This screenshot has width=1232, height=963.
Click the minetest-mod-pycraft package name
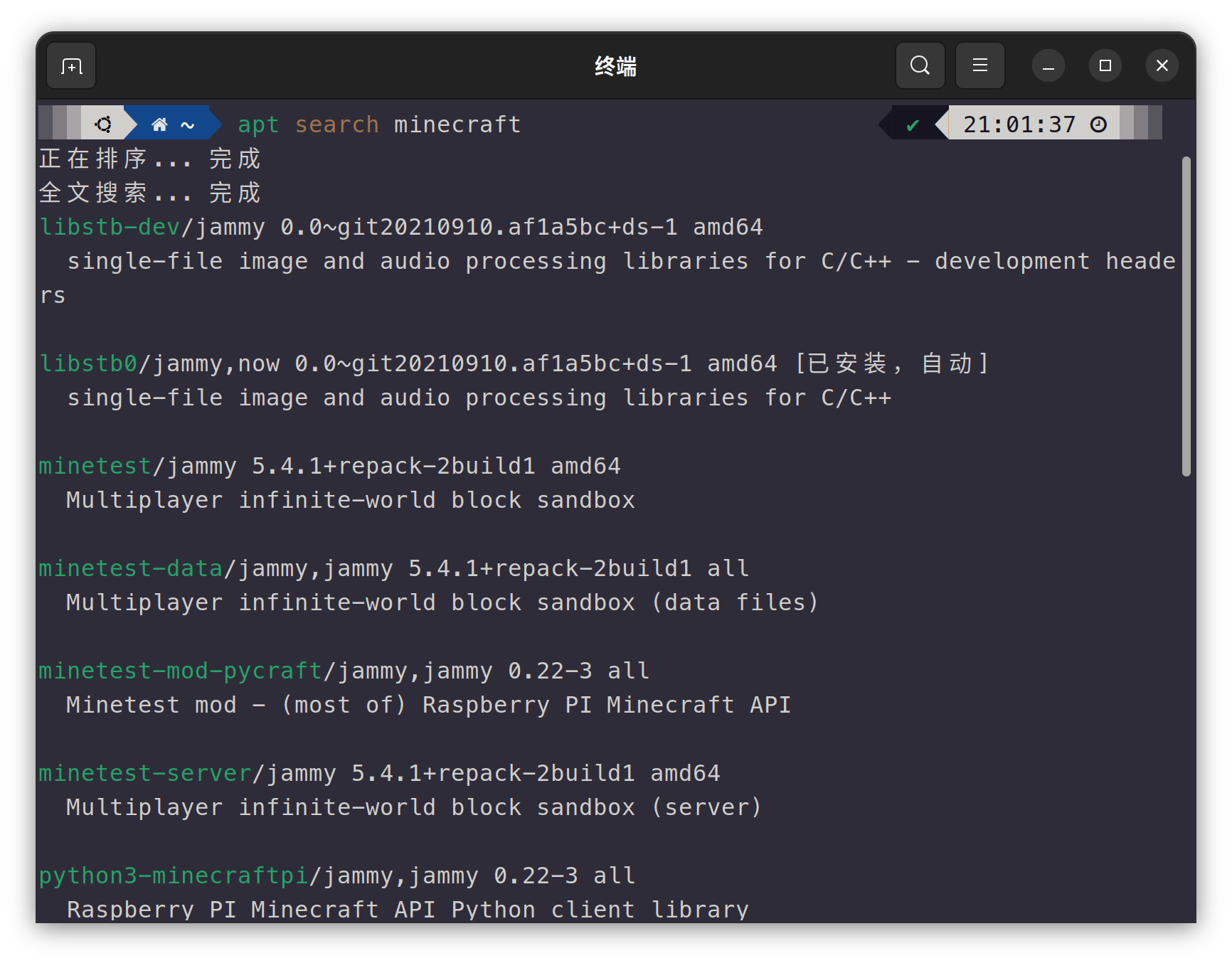tap(181, 671)
